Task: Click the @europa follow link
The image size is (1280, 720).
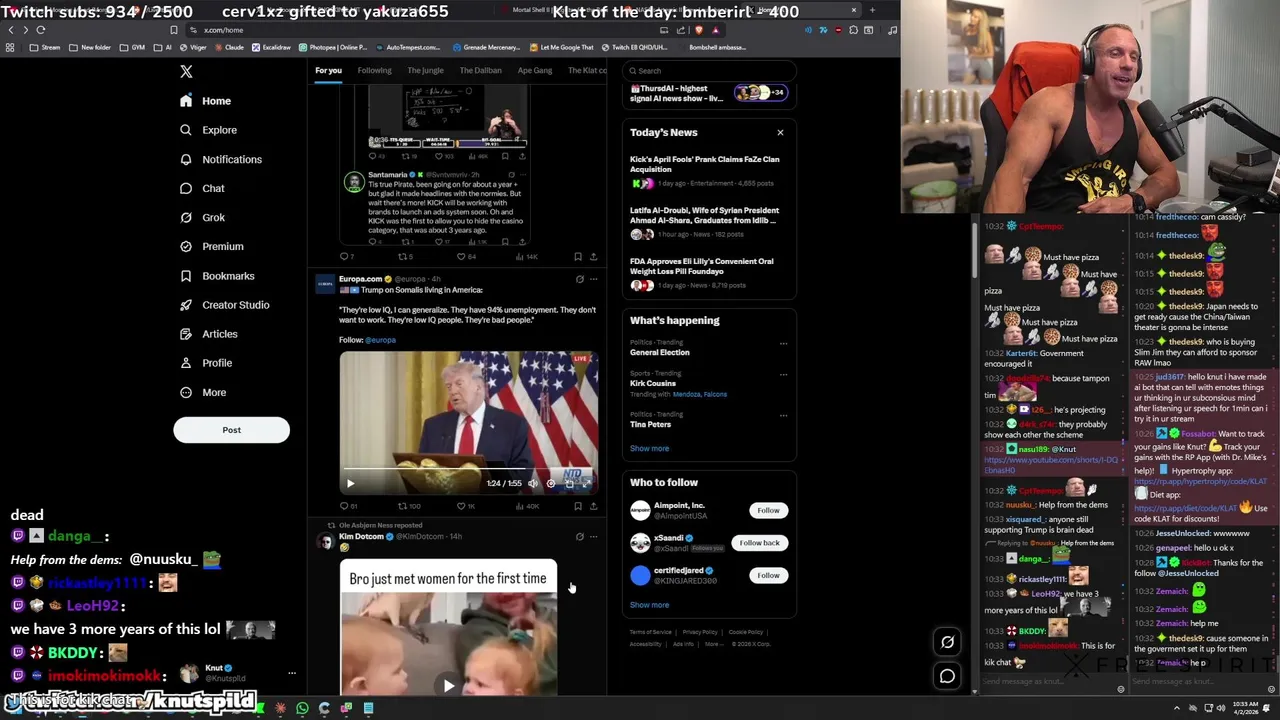Action: pyautogui.click(x=380, y=340)
